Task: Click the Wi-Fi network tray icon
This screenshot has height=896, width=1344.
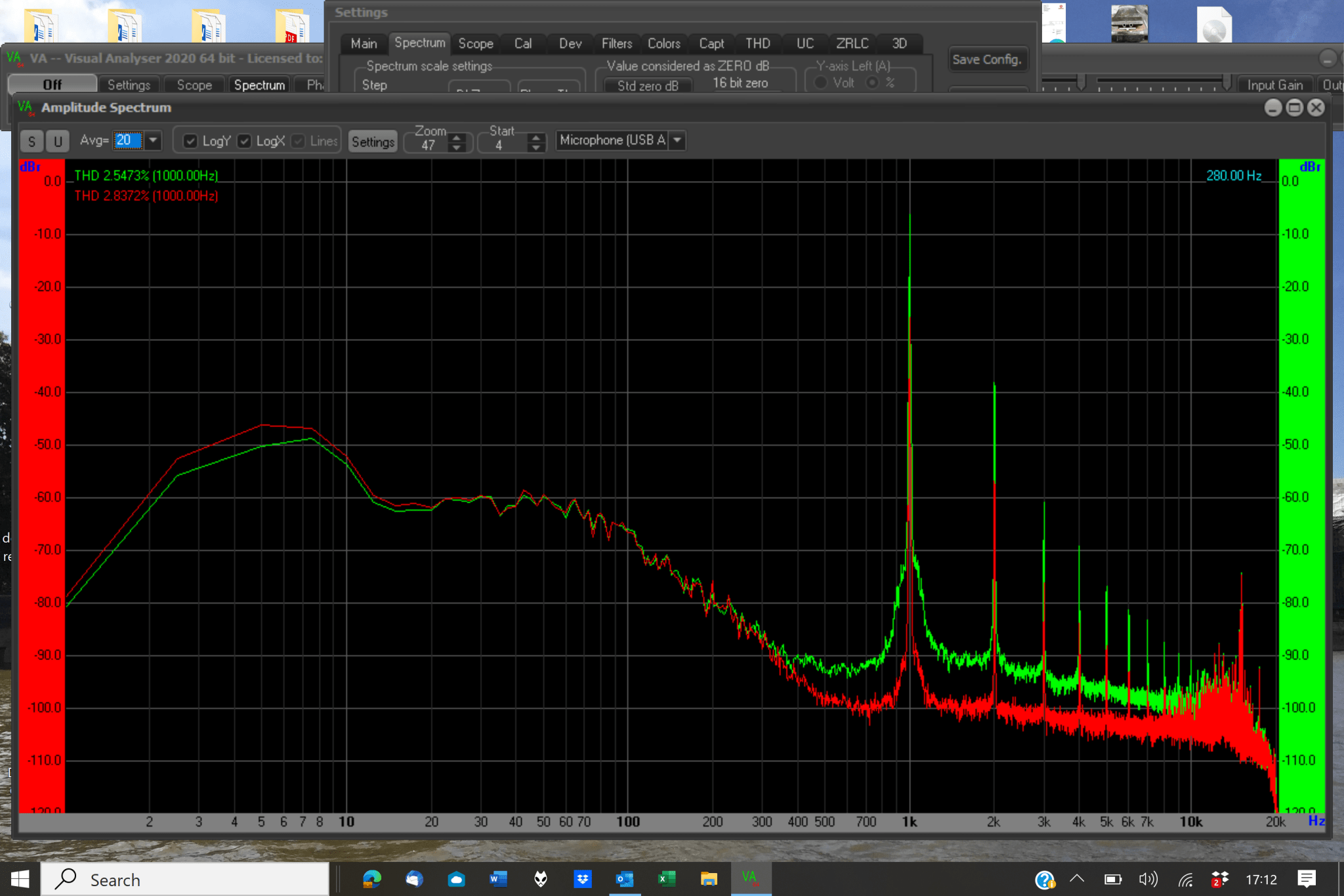Action: pyautogui.click(x=1185, y=880)
